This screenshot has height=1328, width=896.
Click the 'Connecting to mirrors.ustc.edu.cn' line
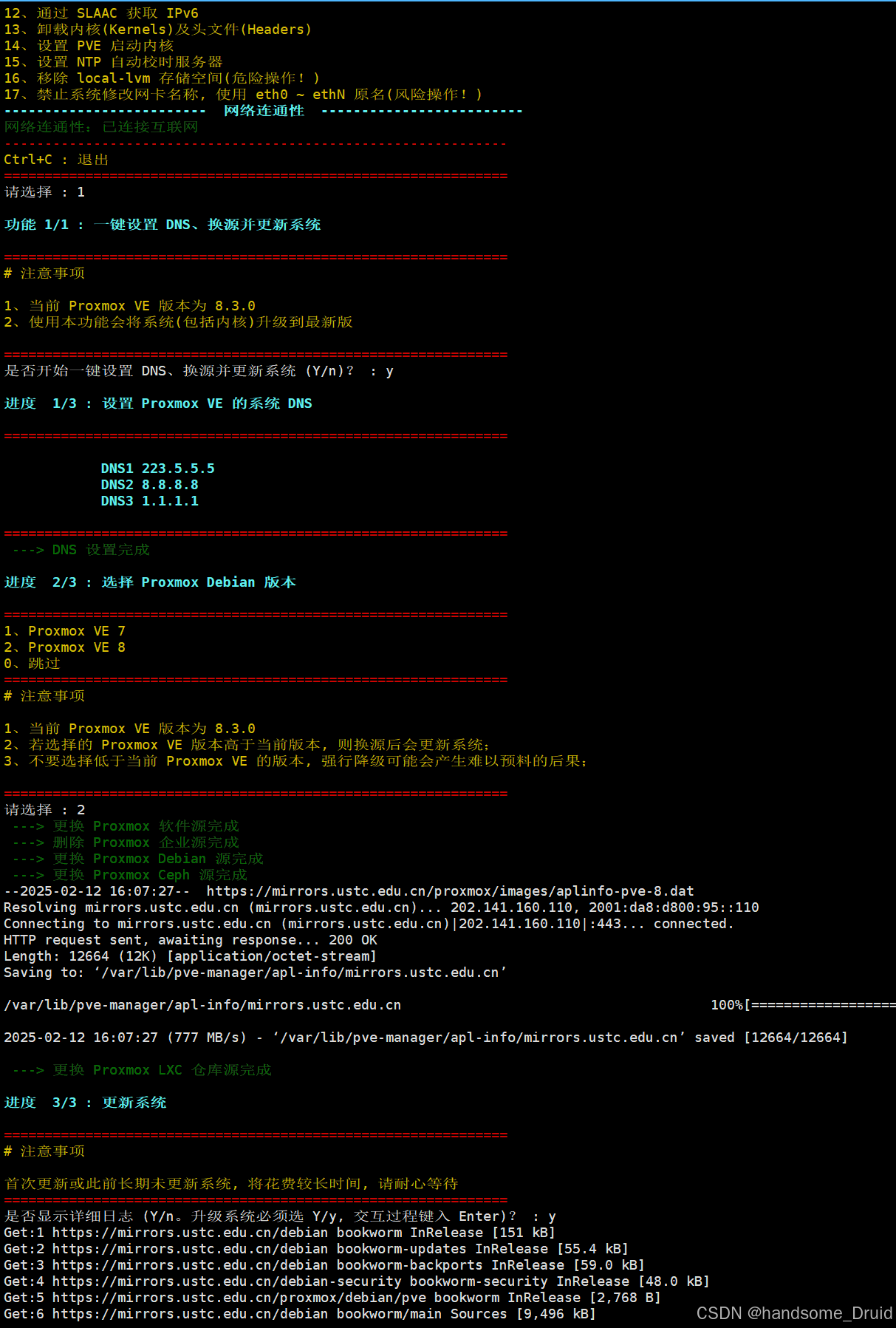[369, 924]
